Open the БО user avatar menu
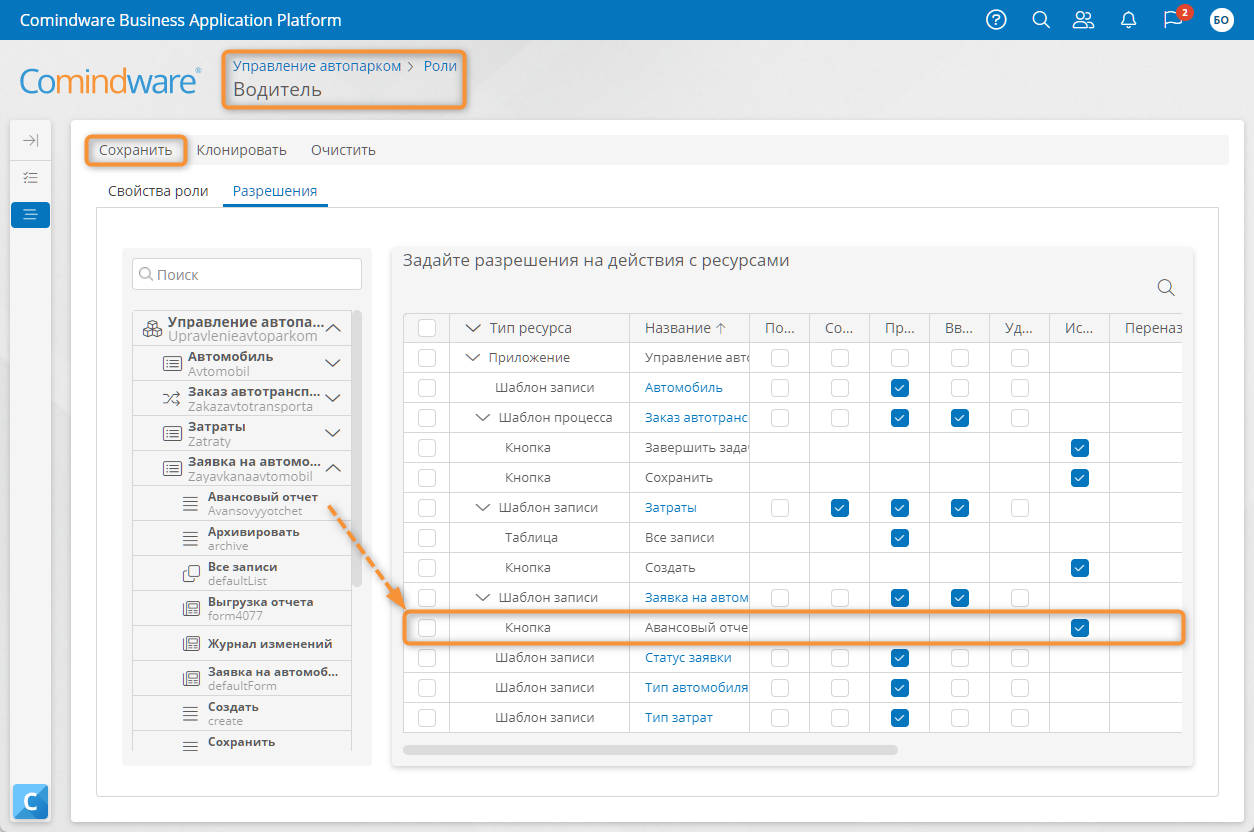This screenshot has width=1254, height=832. pos(1221,20)
